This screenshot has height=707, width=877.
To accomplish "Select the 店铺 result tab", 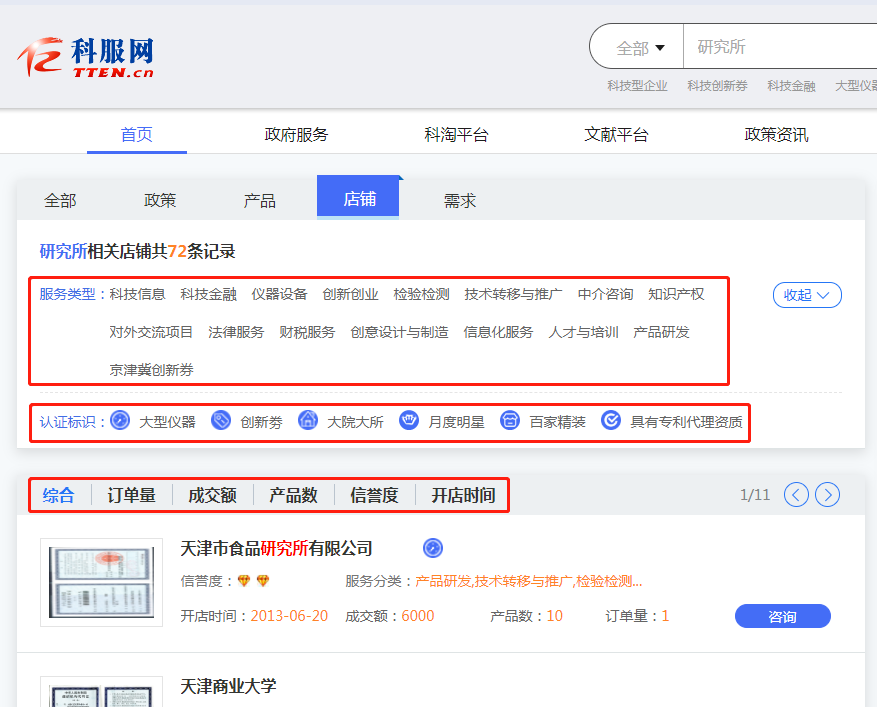I will point(358,197).
